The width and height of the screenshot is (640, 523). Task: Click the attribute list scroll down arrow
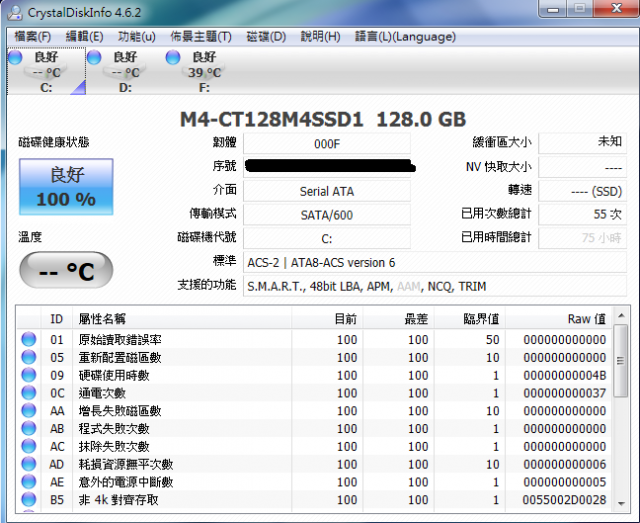621,503
